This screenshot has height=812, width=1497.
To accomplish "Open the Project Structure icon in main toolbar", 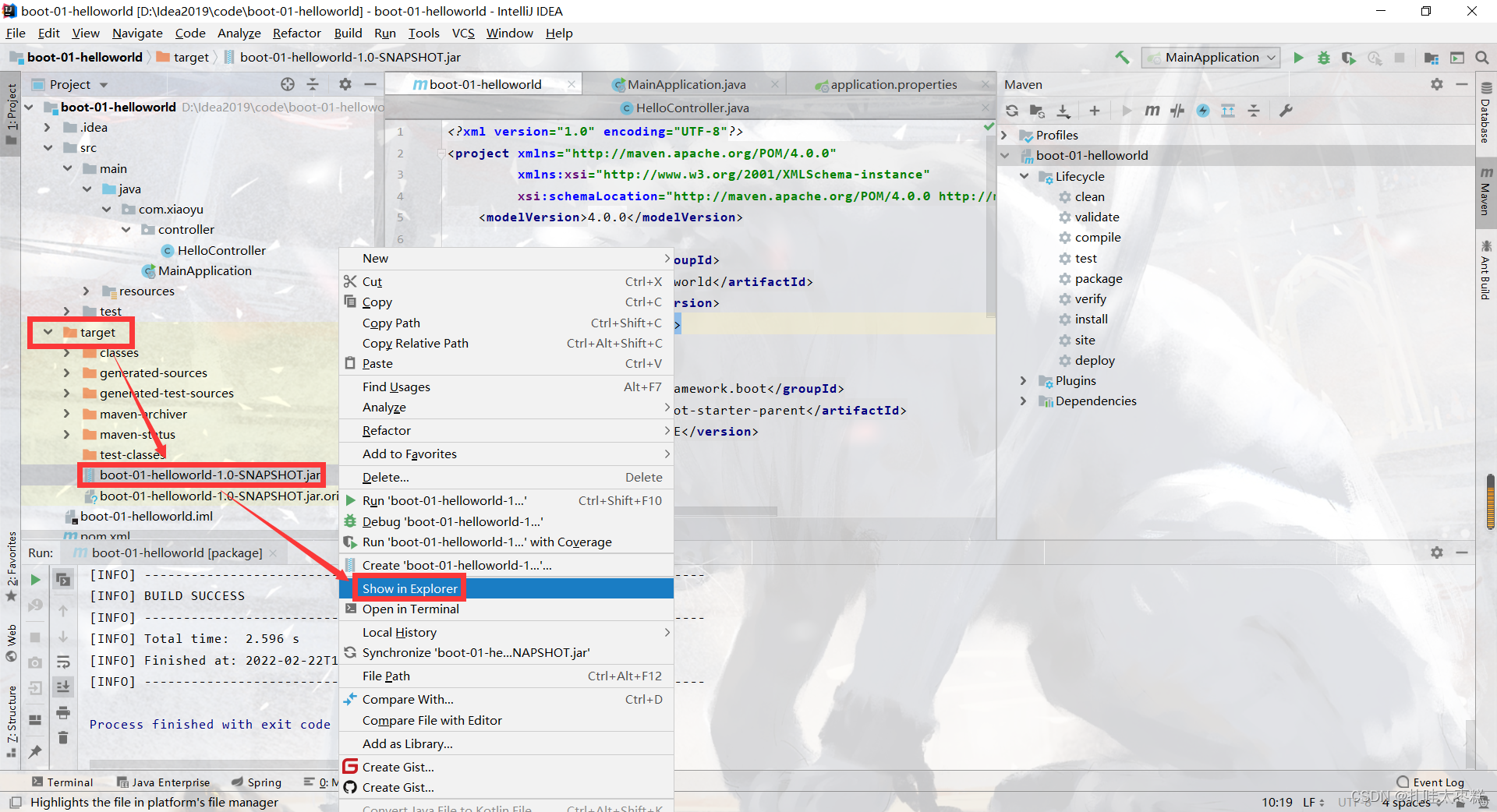I will click(x=1432, y=58).
